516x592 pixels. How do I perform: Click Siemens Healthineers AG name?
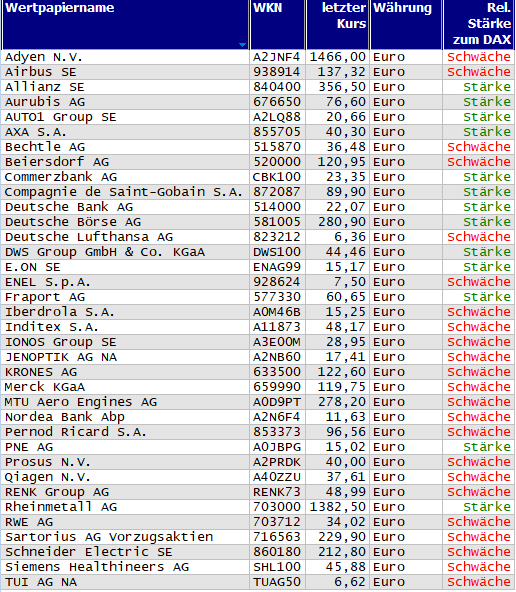(x=97, y=567)
